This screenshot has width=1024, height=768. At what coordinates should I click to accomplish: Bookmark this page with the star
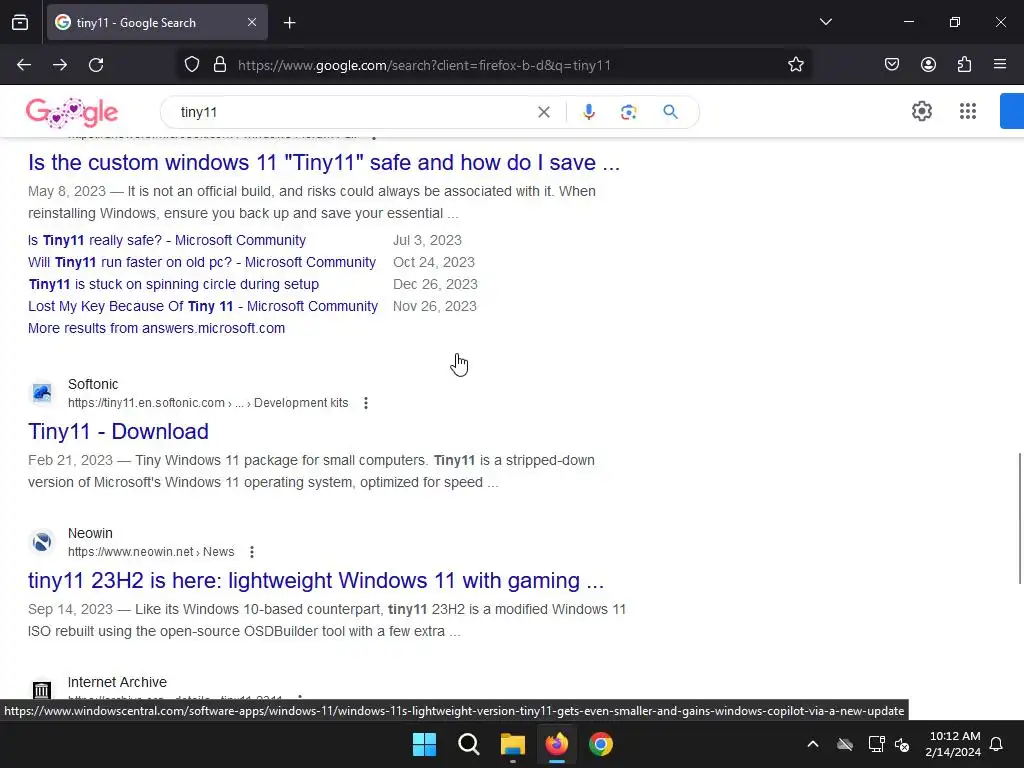click(x=795, y=65)
